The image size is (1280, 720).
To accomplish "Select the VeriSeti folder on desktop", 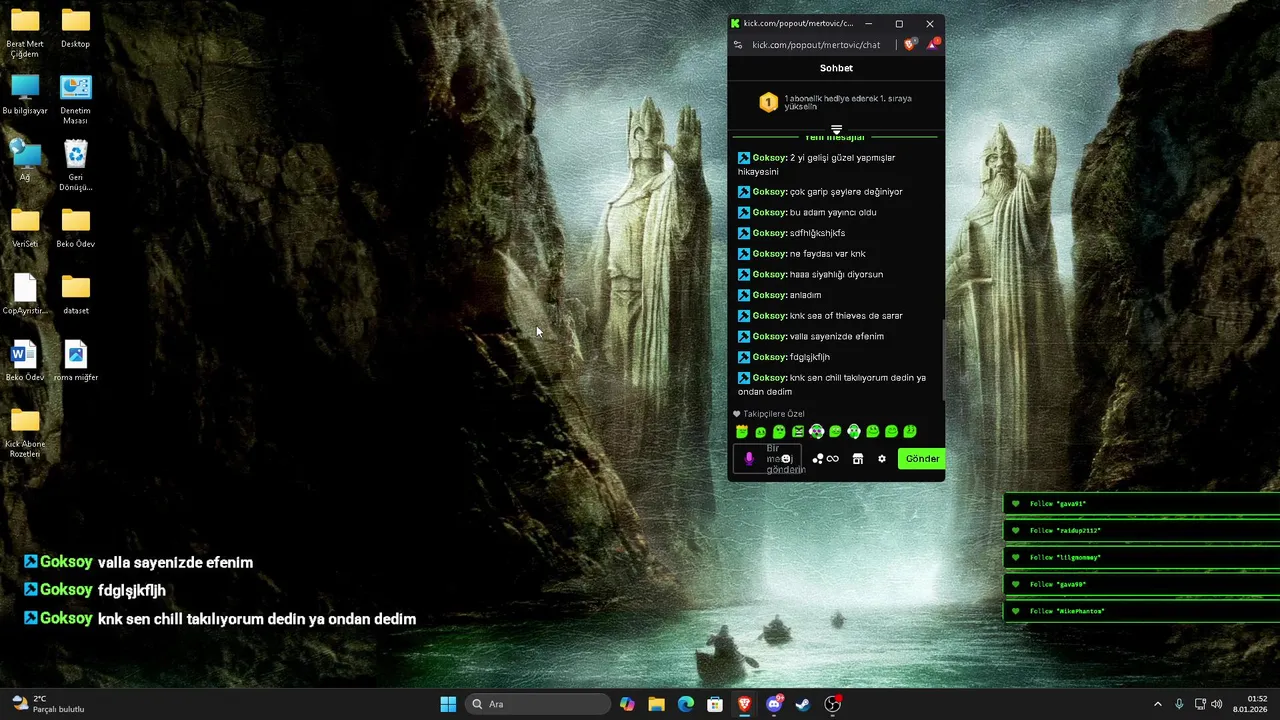I will click(25, 227).
